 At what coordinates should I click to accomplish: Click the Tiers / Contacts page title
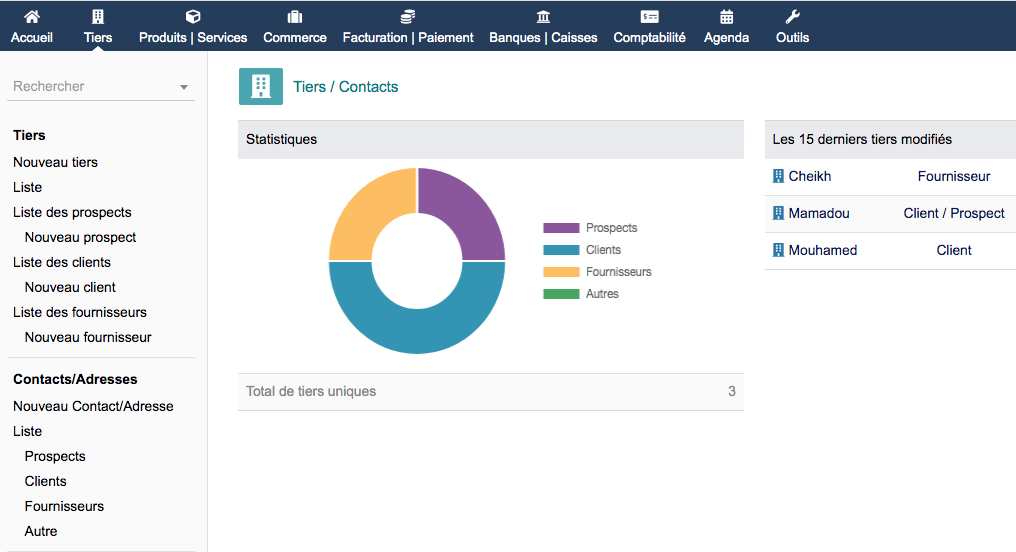point(345,87)
